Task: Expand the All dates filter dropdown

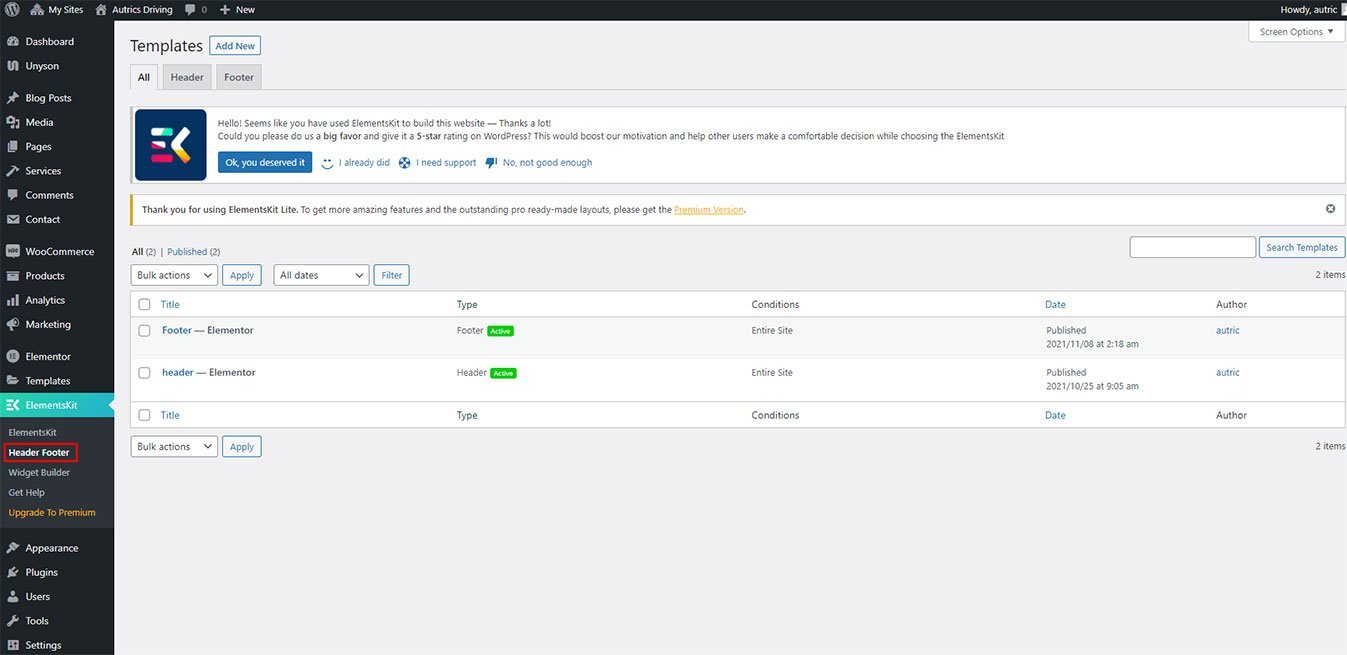Action: tap(321, 275)
